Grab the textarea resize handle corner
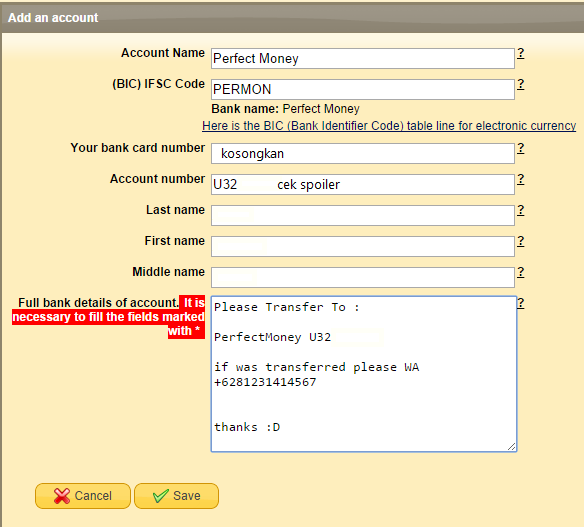The width and height of the screenshot is (584, 527). click(x=512, y=447)
